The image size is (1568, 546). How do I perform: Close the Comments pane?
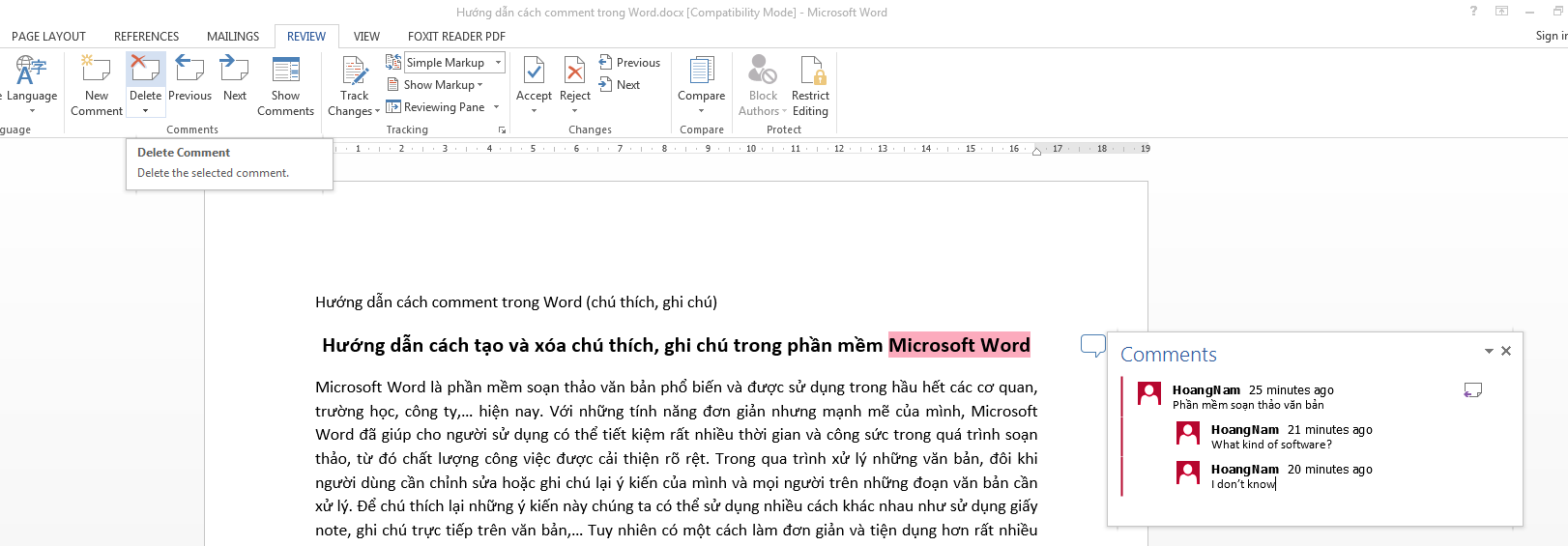coord(1506,351)
